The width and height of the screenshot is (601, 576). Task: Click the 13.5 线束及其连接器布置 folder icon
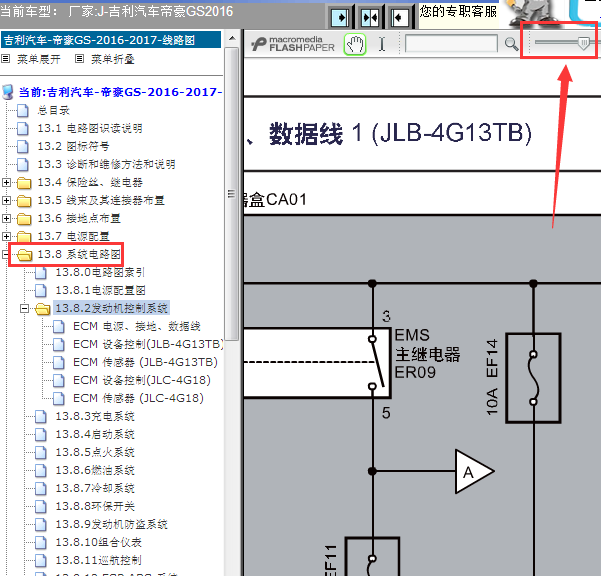tap(24, 201)
